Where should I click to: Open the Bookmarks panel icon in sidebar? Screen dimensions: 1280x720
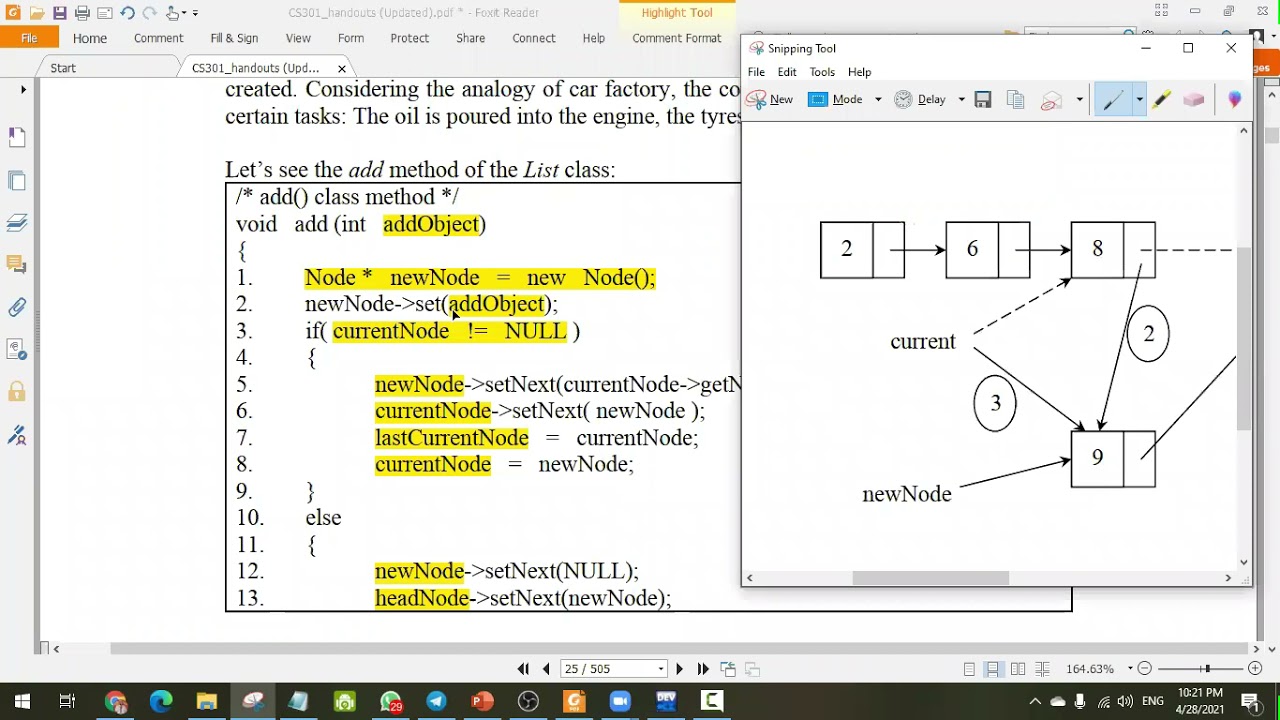coord(17,138)
